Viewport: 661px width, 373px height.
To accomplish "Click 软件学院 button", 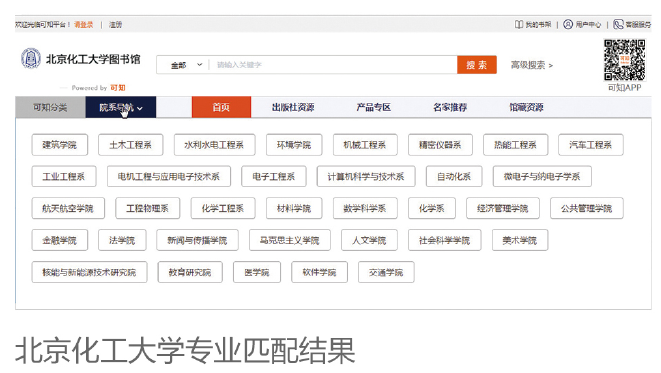I will click(320, 272).
